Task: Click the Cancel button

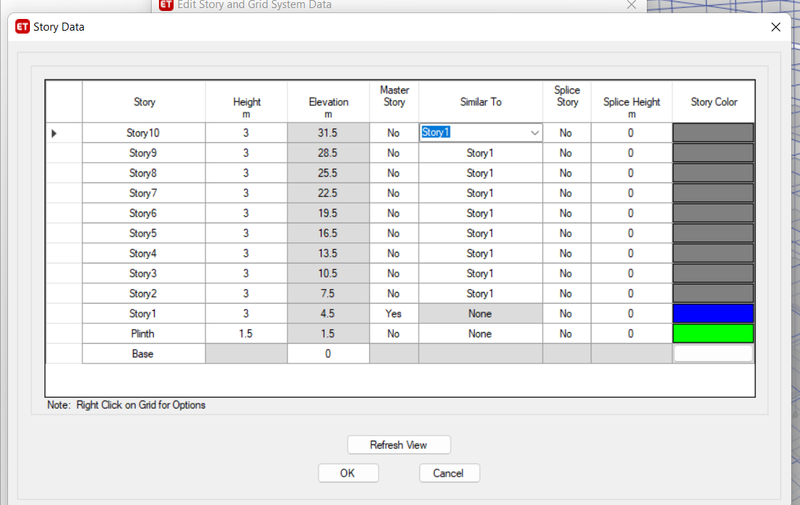Action: coord(449,473)
